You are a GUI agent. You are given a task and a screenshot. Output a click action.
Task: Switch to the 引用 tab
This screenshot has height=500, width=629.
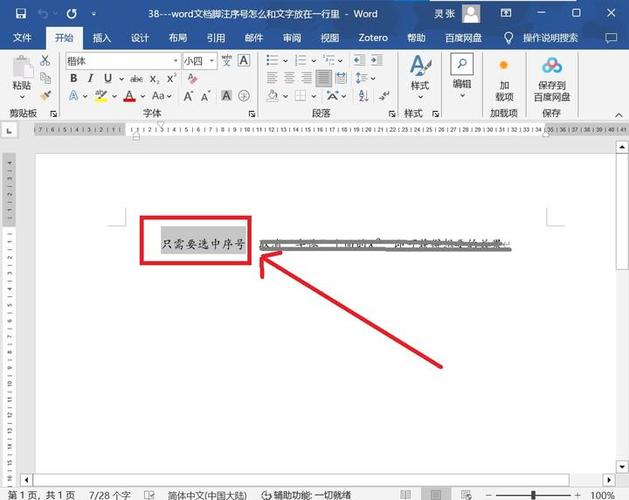(x=215, y=38)
